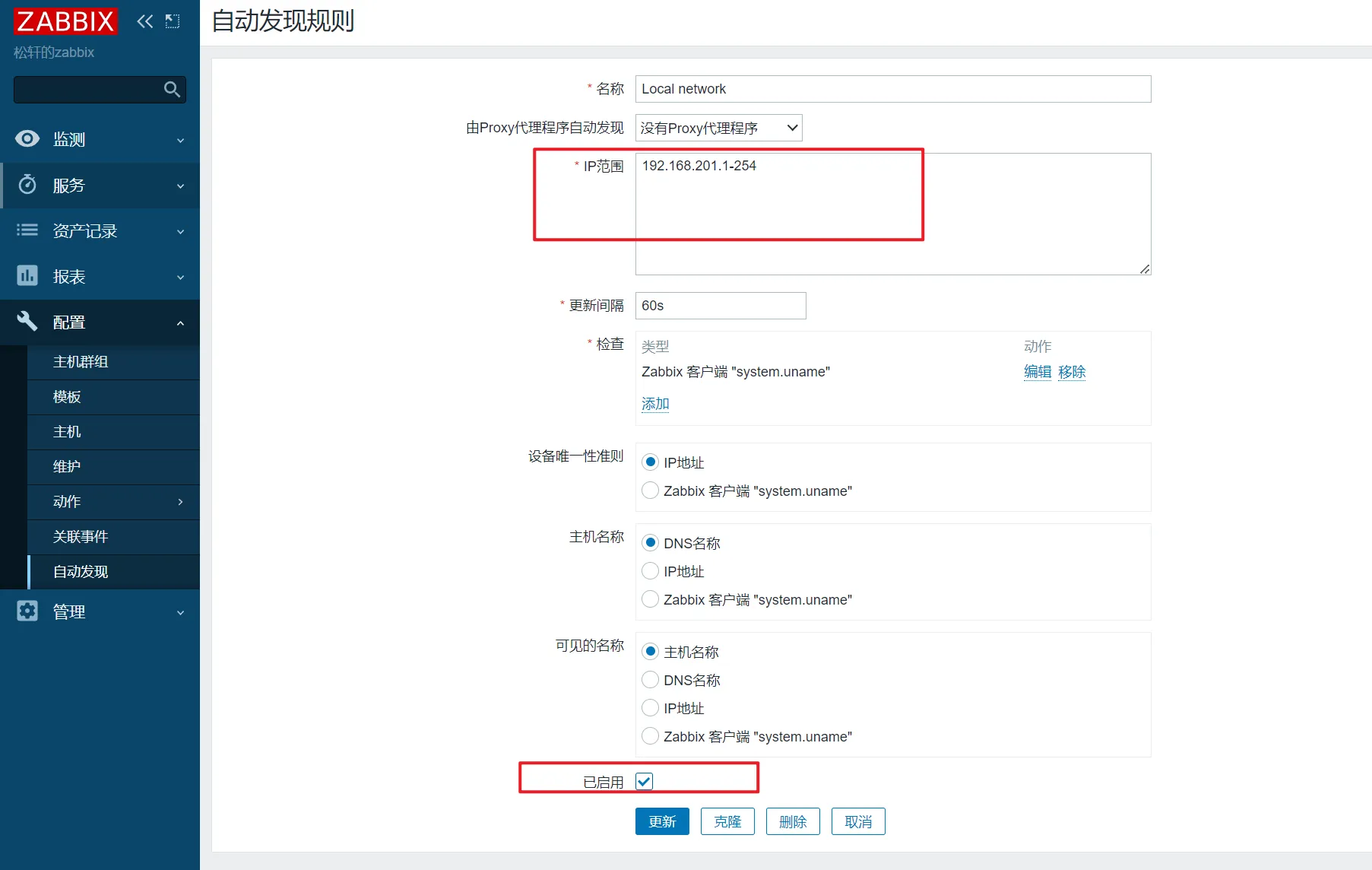Open 主机群组 in the sidebar
Viewport: 1372px width, 870px height.
pos(81,362)
